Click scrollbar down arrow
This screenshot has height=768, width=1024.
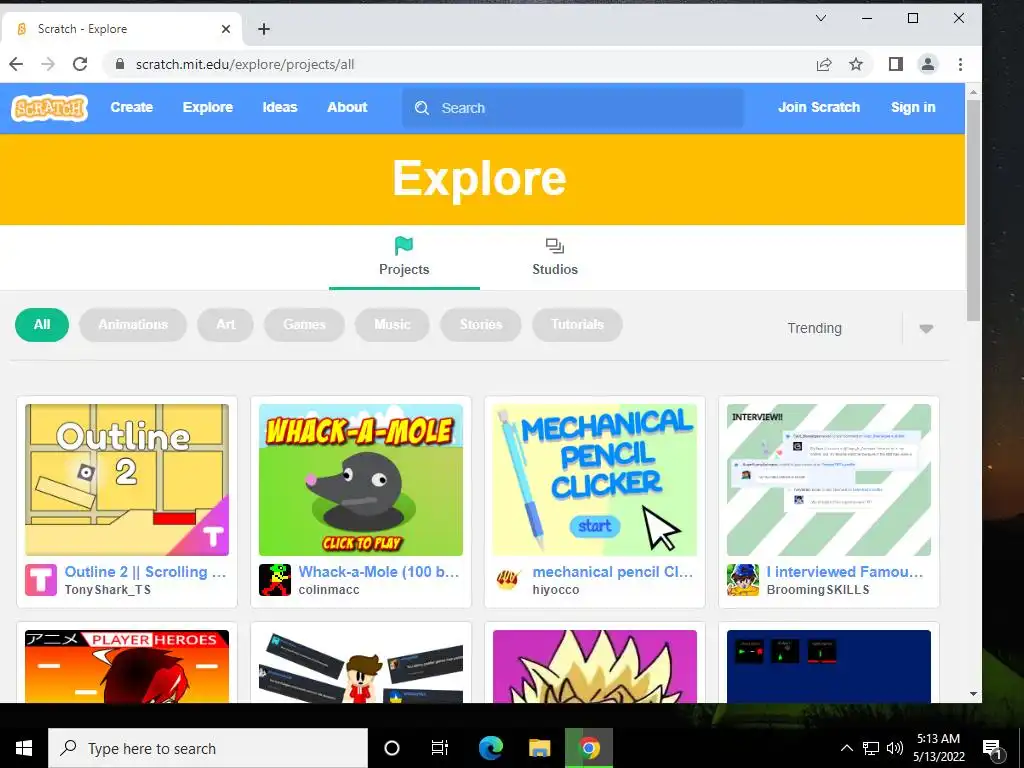[x=973, y=694]
